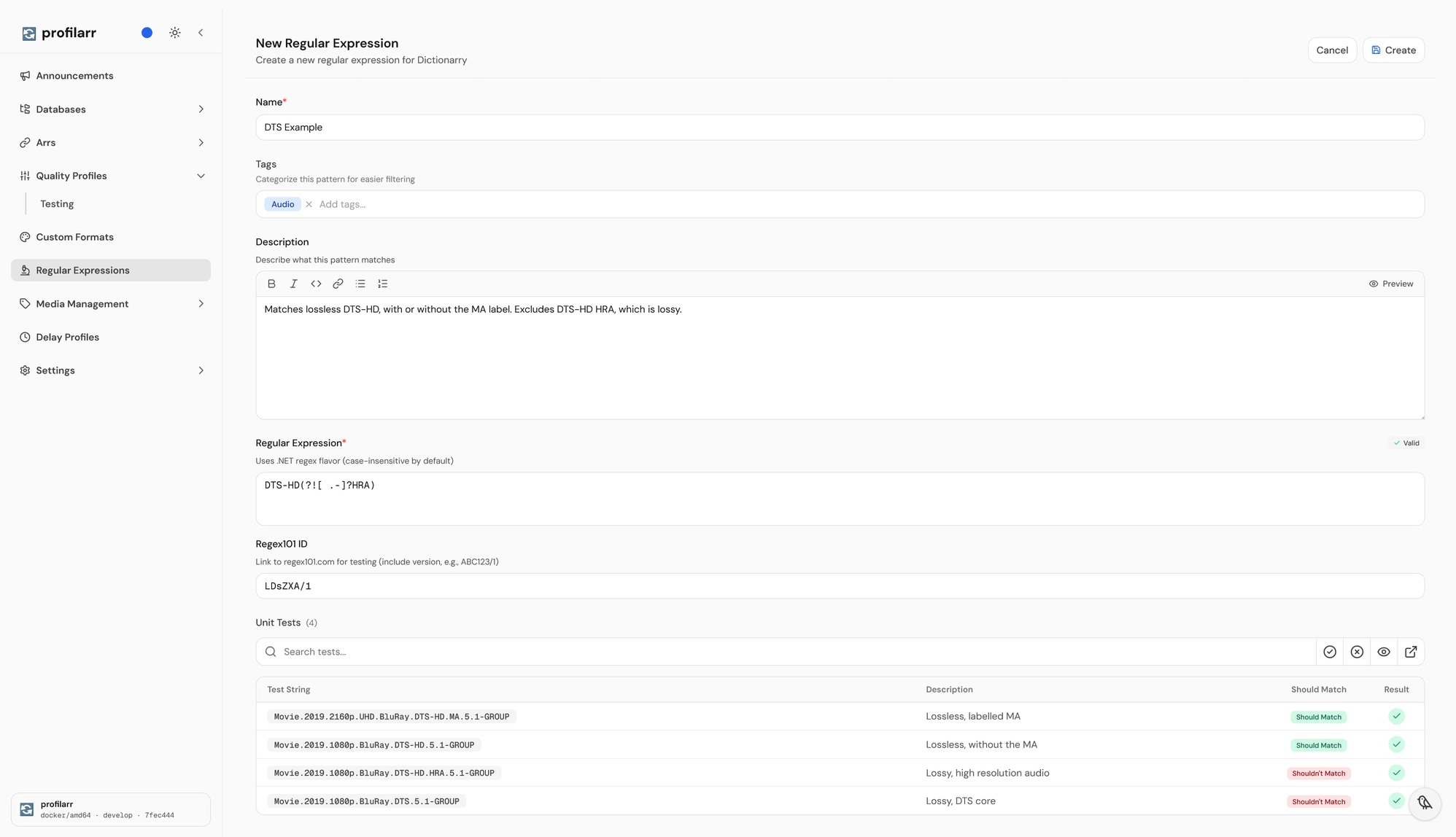The image size is (1456, 837).
Task: Insert a link in description toolbar
Action: [x=338, y=284]
